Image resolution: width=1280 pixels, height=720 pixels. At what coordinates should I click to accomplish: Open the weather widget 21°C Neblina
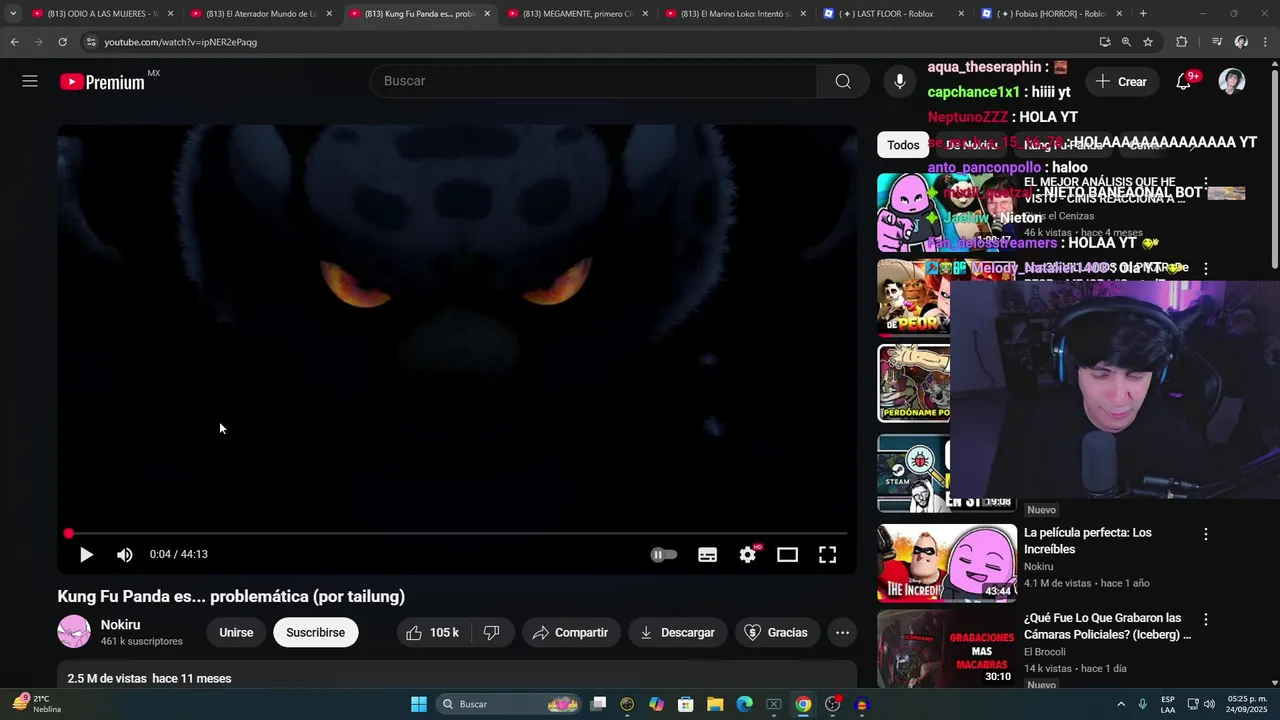pyautogui.click(x=38, y=704)
